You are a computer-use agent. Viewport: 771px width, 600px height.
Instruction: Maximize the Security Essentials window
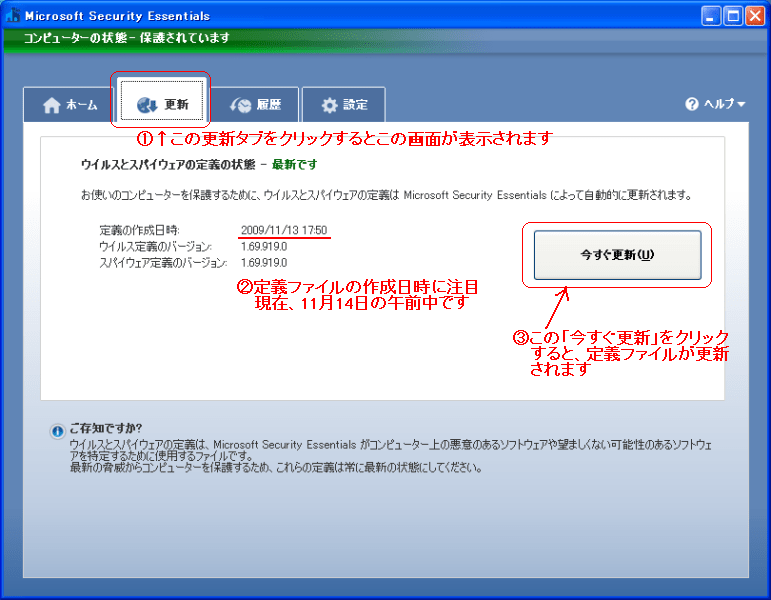734,16
